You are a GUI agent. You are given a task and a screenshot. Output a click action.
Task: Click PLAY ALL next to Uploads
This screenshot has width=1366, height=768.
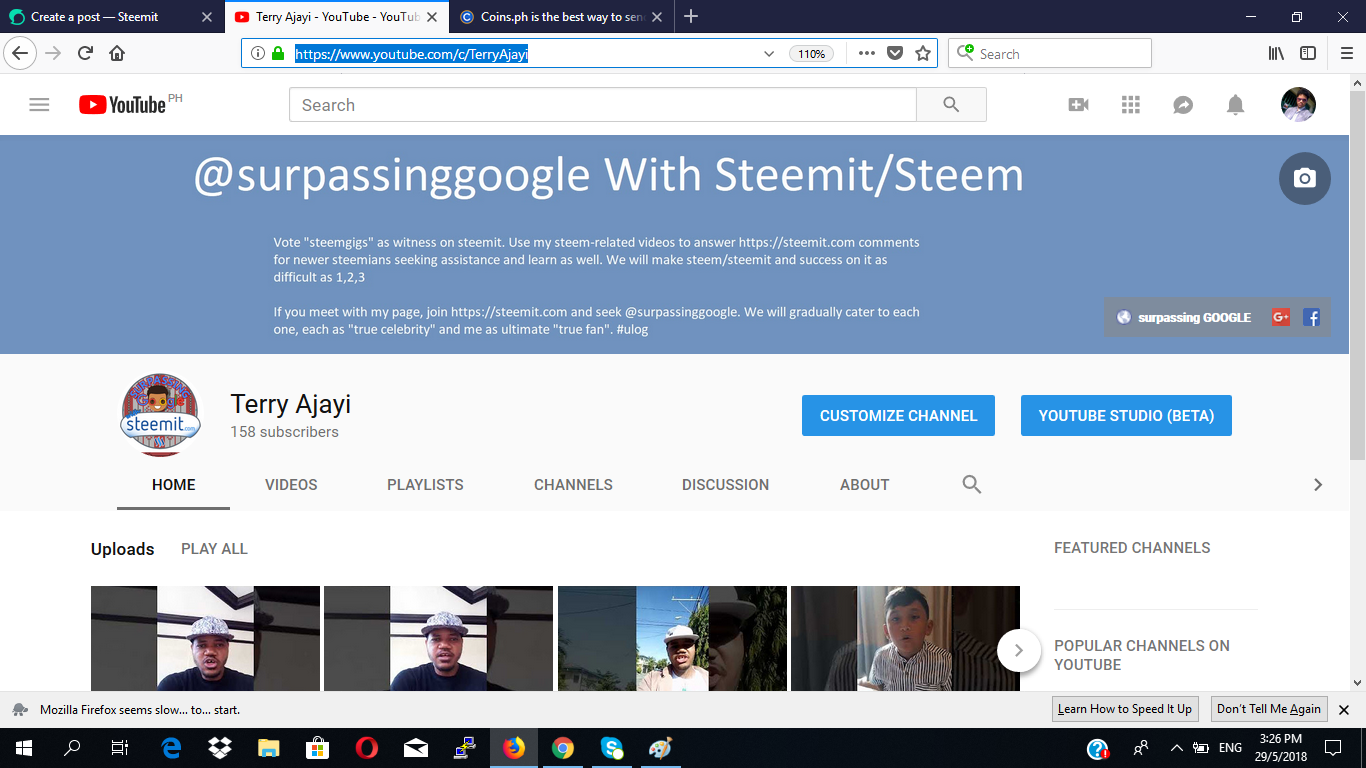pos(214,549)
